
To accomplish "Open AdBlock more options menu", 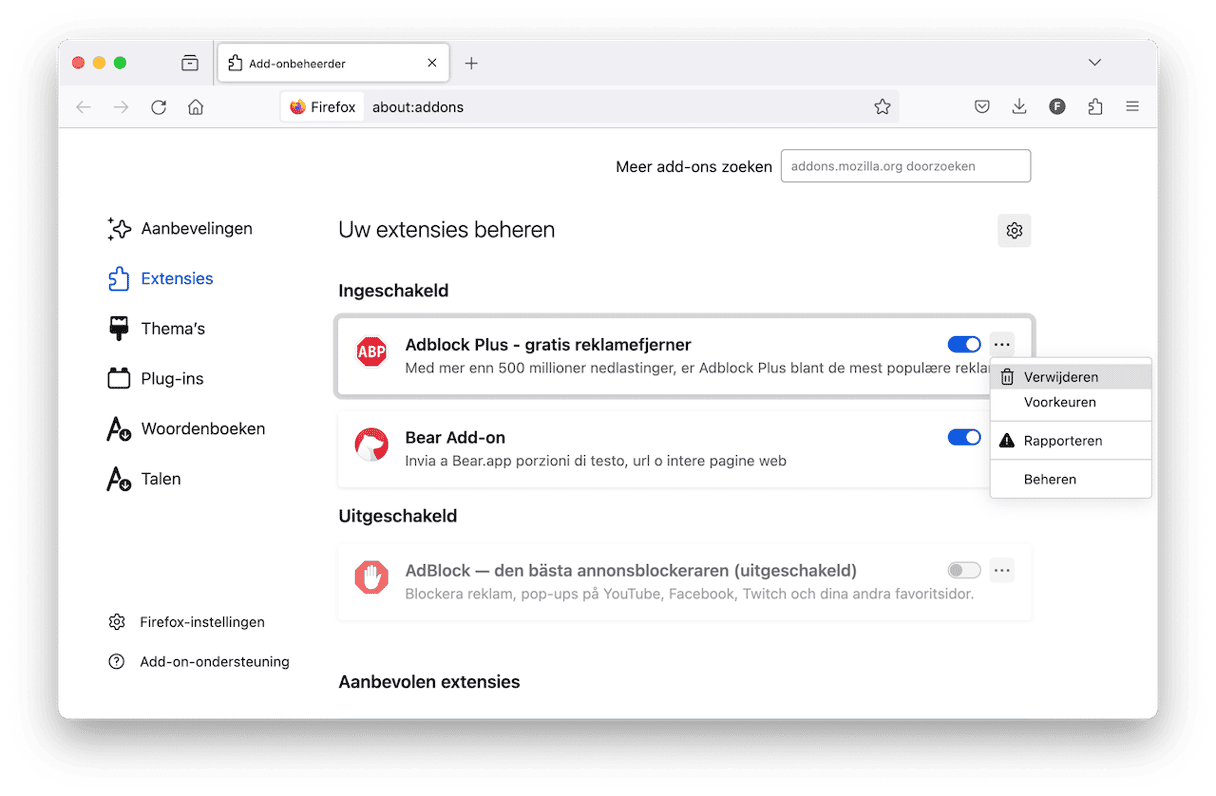I will click(1002, 571).
